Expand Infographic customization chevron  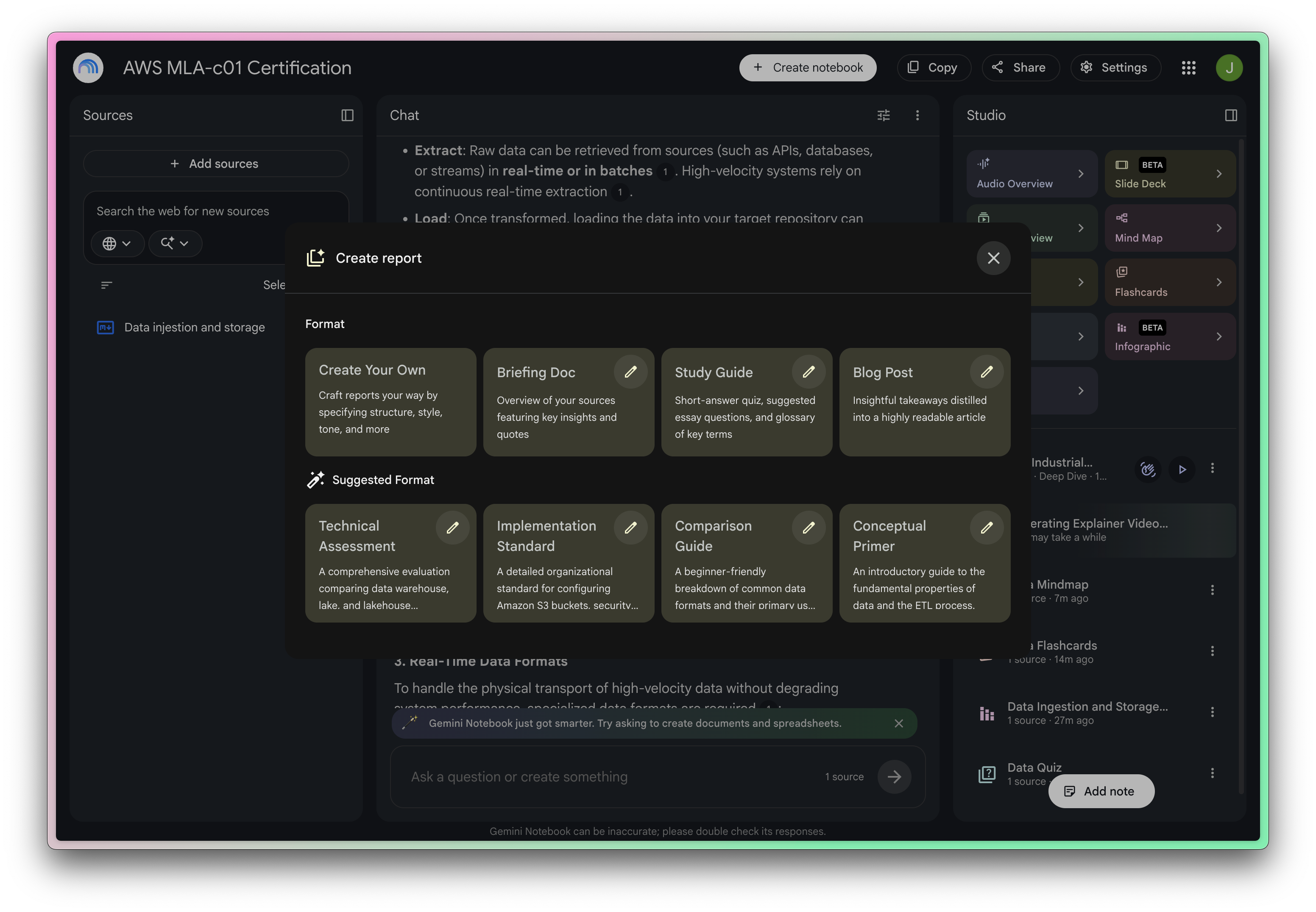click(1219, 336)
